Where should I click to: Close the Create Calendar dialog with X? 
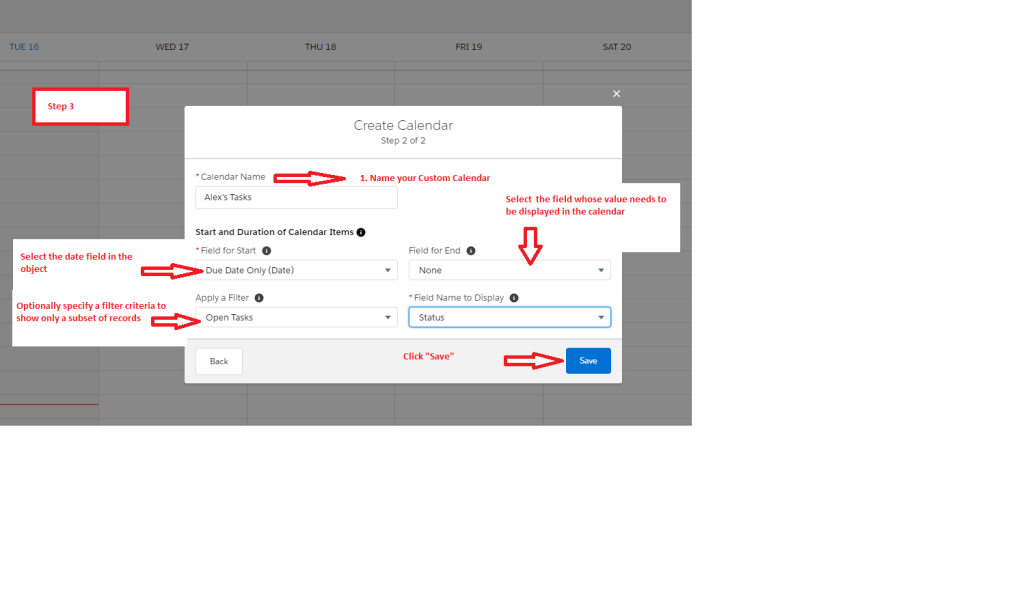coord(616,94)
